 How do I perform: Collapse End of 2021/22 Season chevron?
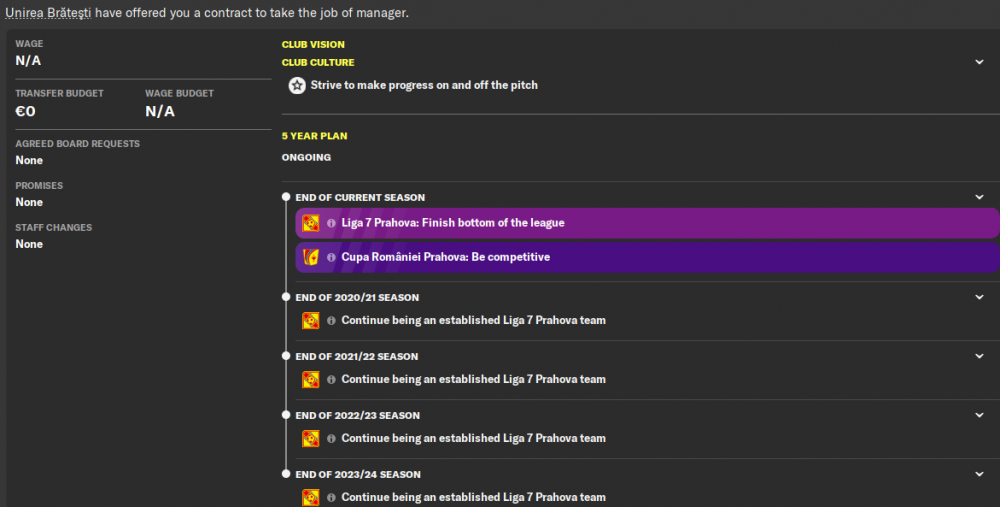pos(979,356)
